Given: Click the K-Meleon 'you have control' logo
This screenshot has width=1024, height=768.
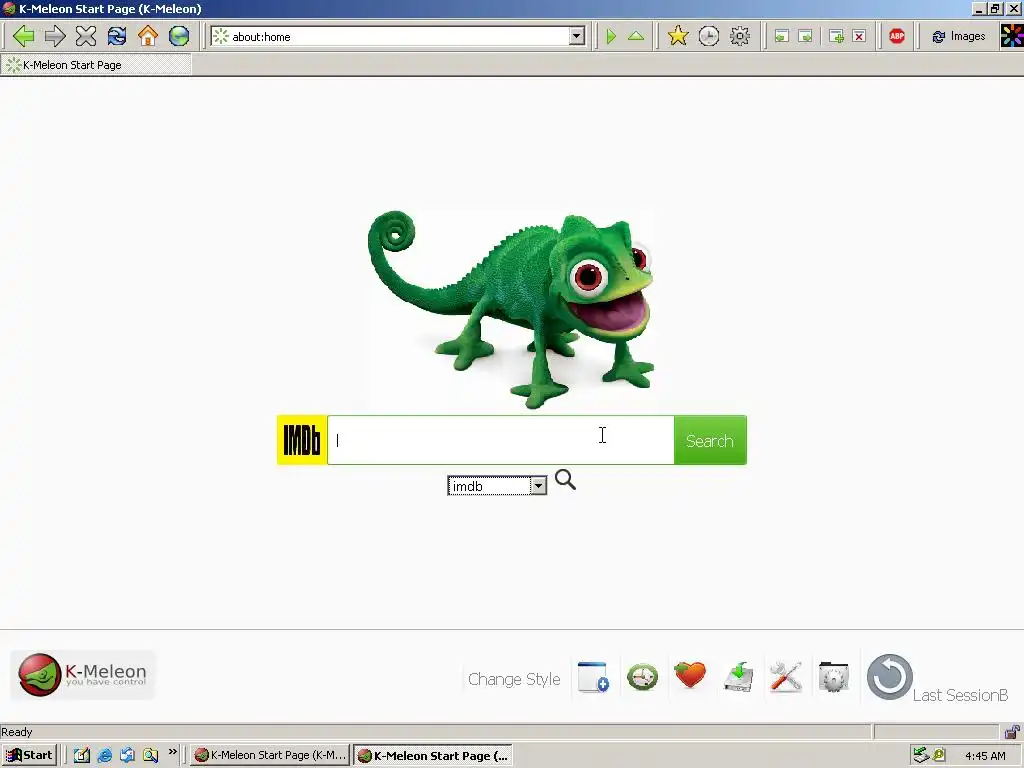Looking at the screenshot, I should point(83,675).
